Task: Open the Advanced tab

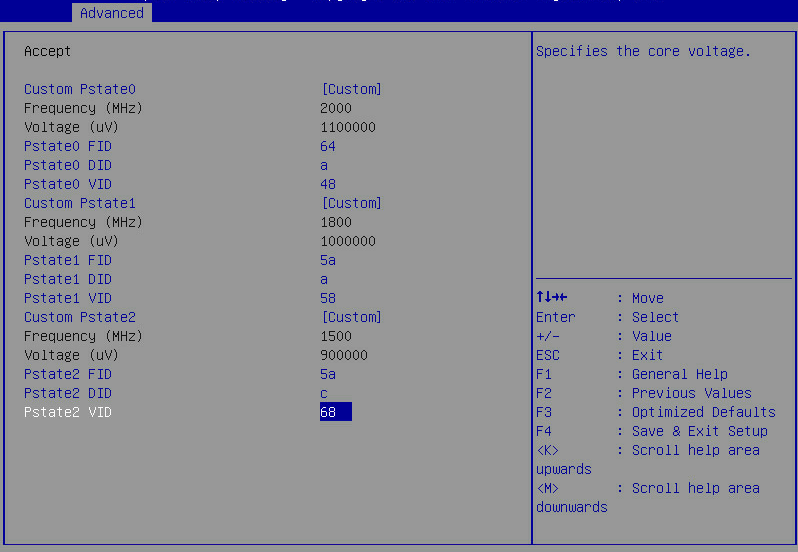Action: (x=112, y=13)
